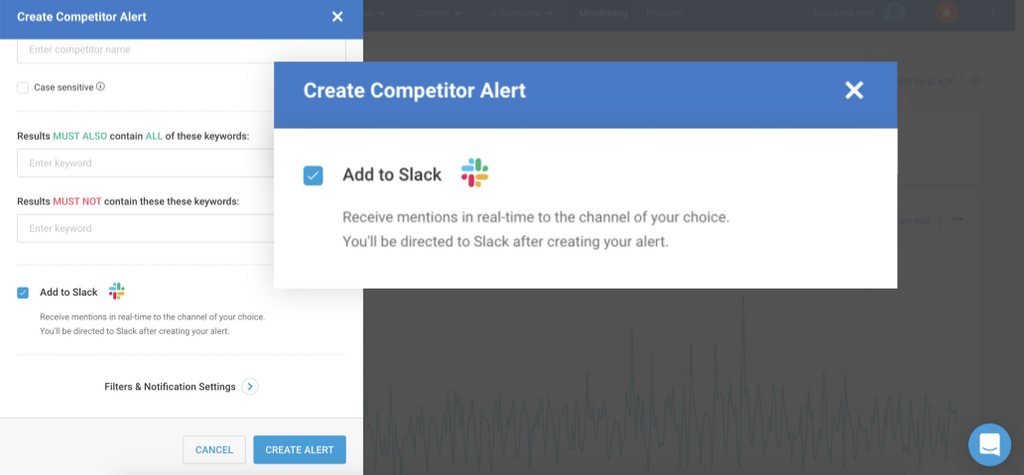Click the user avatar in the top bar
Viewport: 1024px width, 475px height.
(x=894, y=13)
